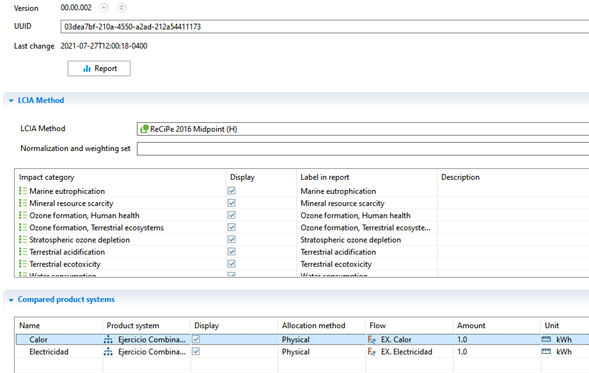
Task: Click the Terrestrial ecotoxicity category icon
Action: click(23, 264)
